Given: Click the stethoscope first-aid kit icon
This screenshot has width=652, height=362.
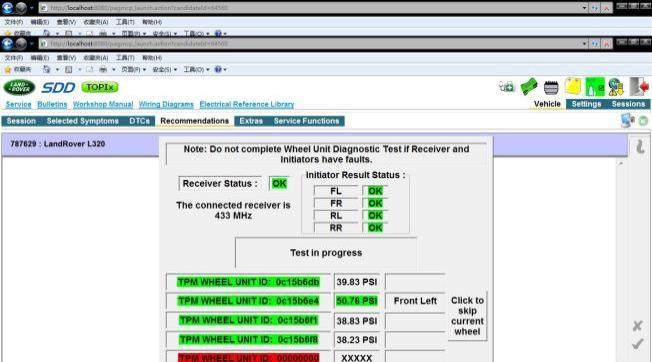Looking at the screenshot, I should pyautogui.click(x=507, y=87).
